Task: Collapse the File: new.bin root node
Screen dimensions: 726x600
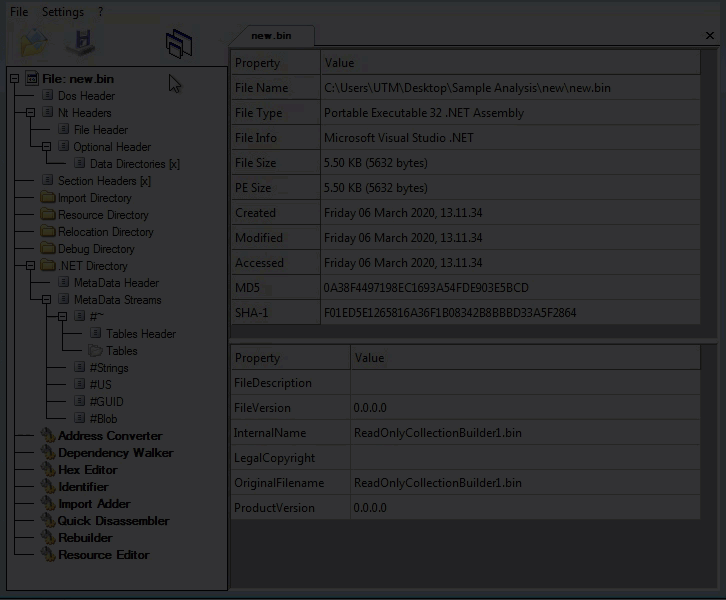Action: [x=15, y=79]
